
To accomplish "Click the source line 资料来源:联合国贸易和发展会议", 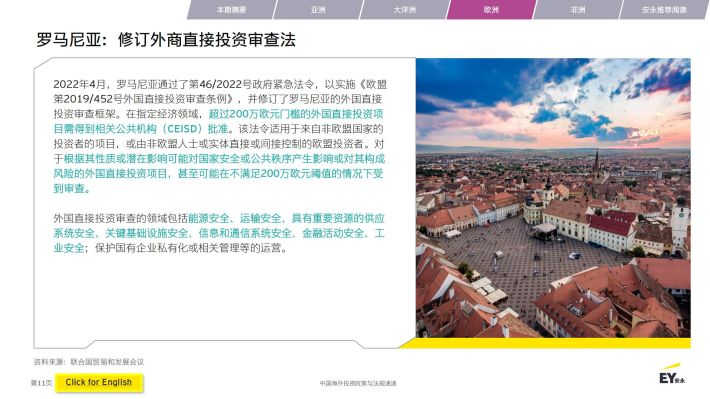I will tap(89, 362).
